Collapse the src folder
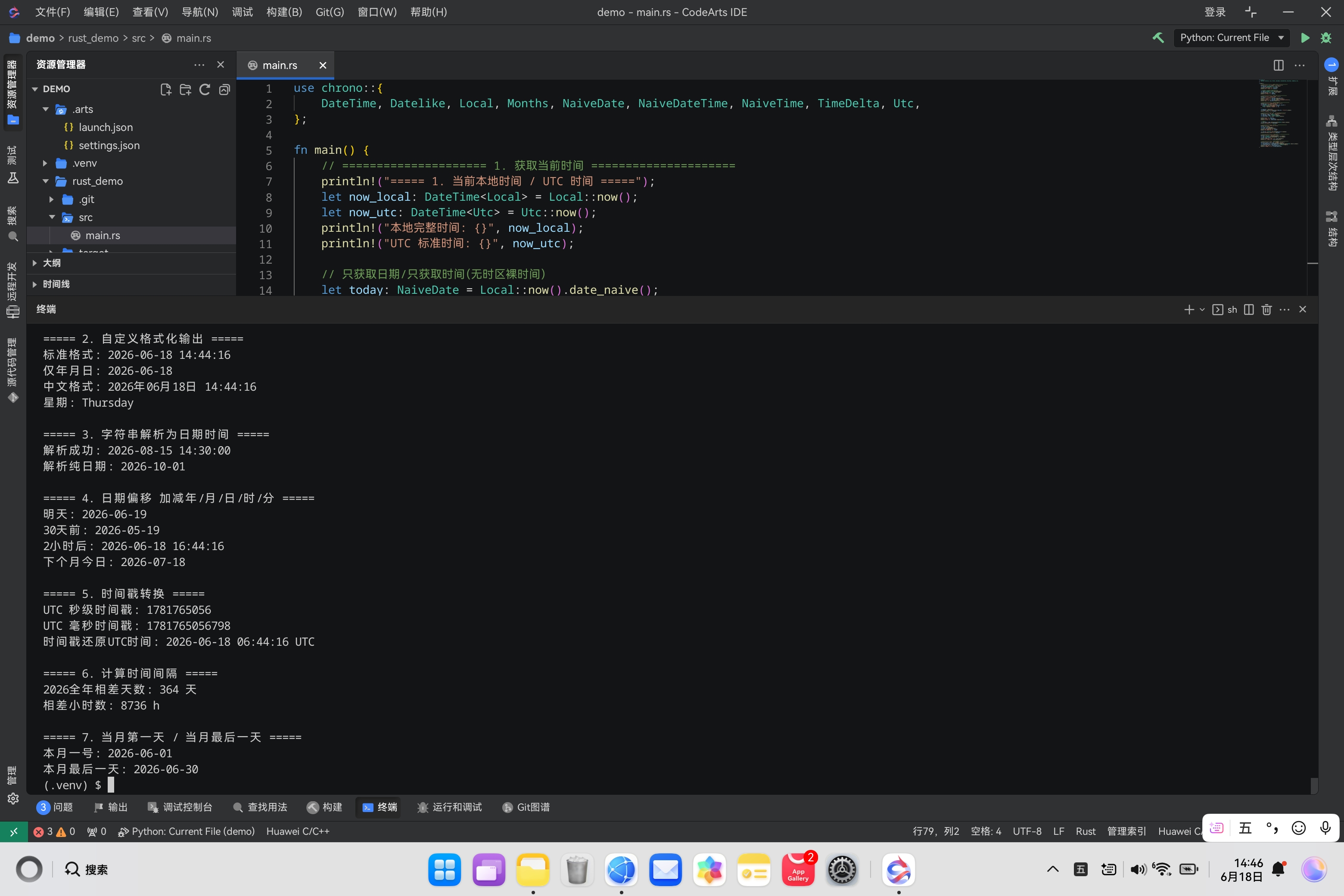The height and width of the screenshot is (896, 1344). pyautogui.click(x=52, y=217)
